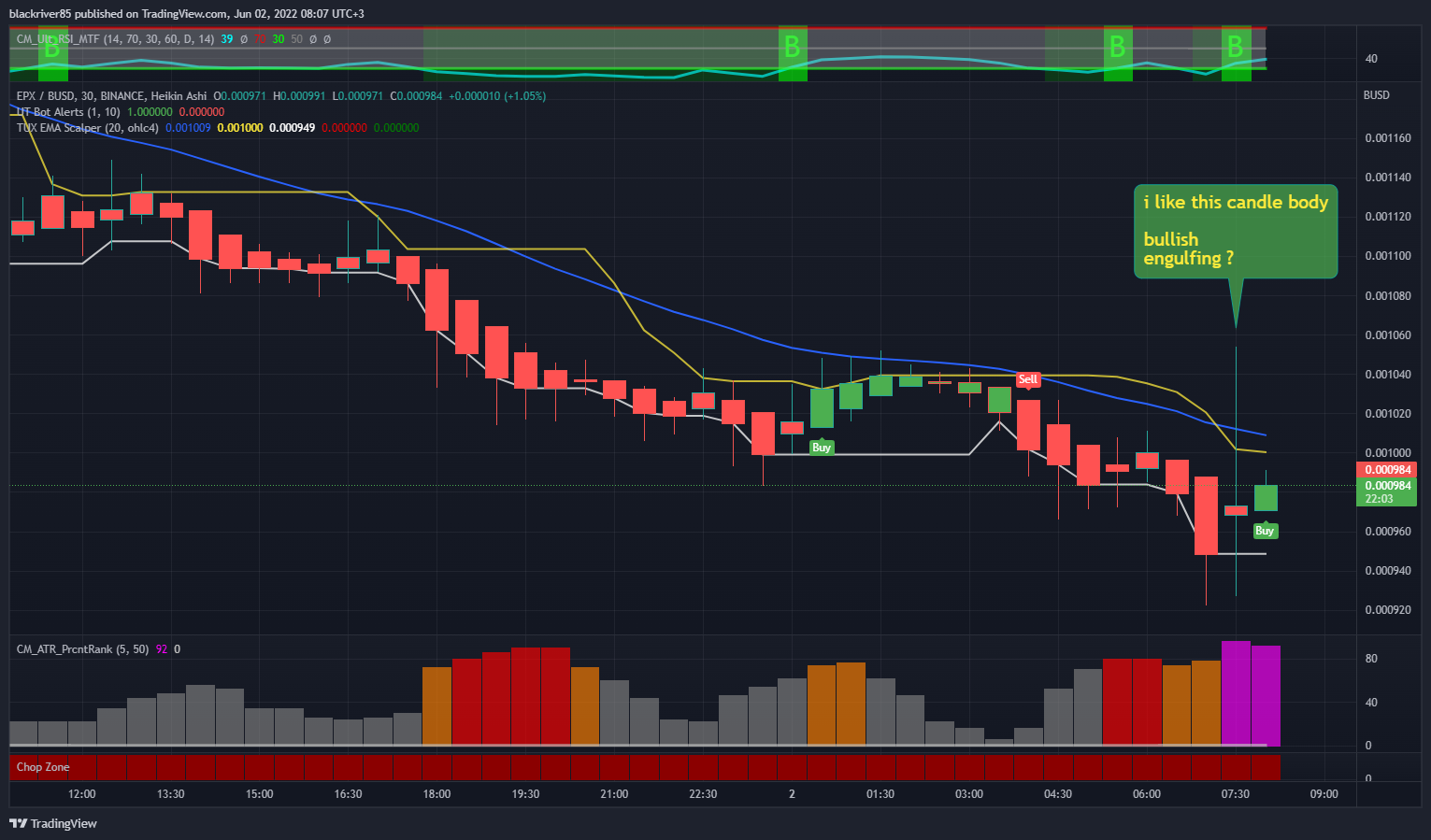Screen dimensions: 1431x840
Task: Click the green callout note about bullish engulfing
Action: [x=1236, y=231]
